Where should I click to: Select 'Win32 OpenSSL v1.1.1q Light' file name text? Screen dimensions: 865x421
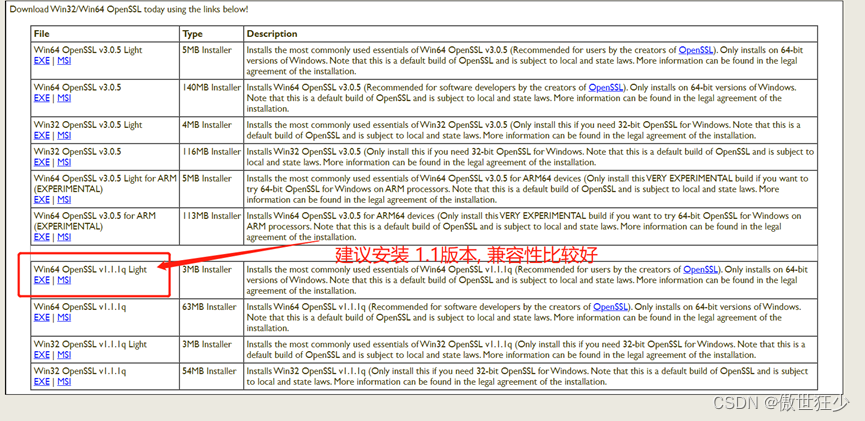[90, 344]
